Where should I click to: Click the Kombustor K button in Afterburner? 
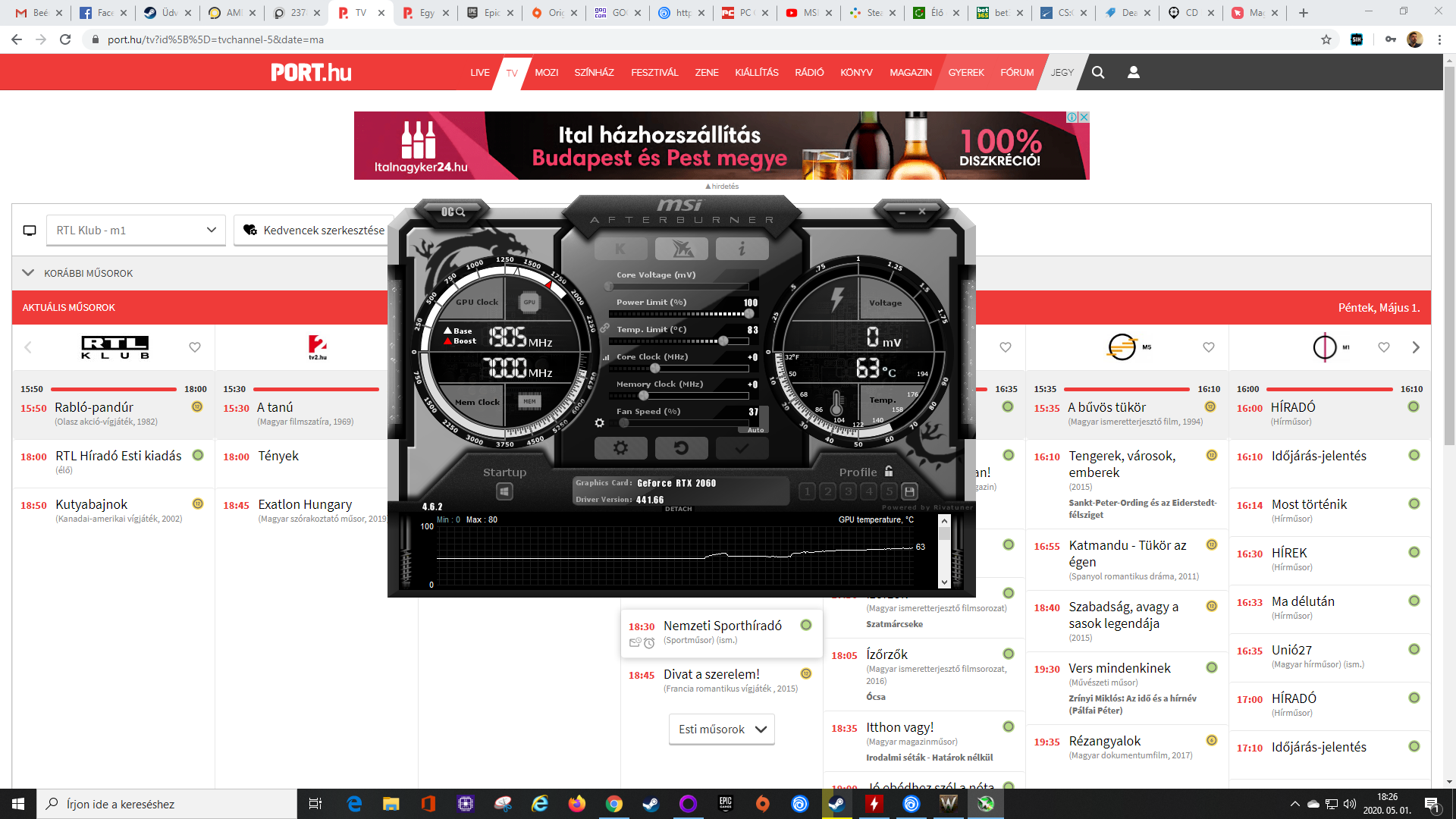tap(621, 249)
